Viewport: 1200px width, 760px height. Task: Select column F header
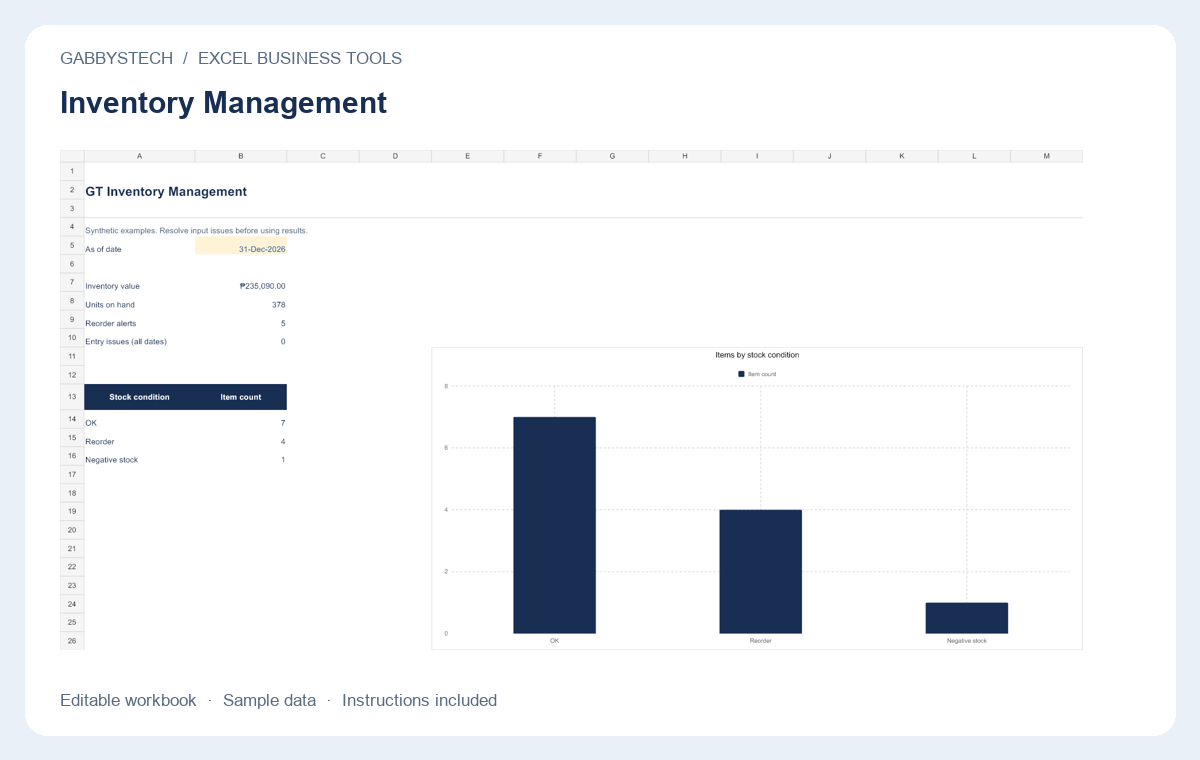coord(540,156)
